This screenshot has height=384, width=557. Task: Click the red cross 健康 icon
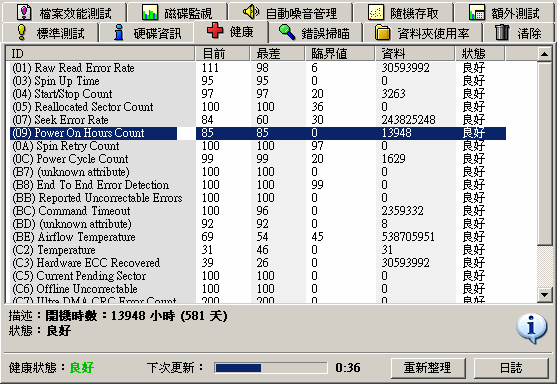tap(215, 31)
